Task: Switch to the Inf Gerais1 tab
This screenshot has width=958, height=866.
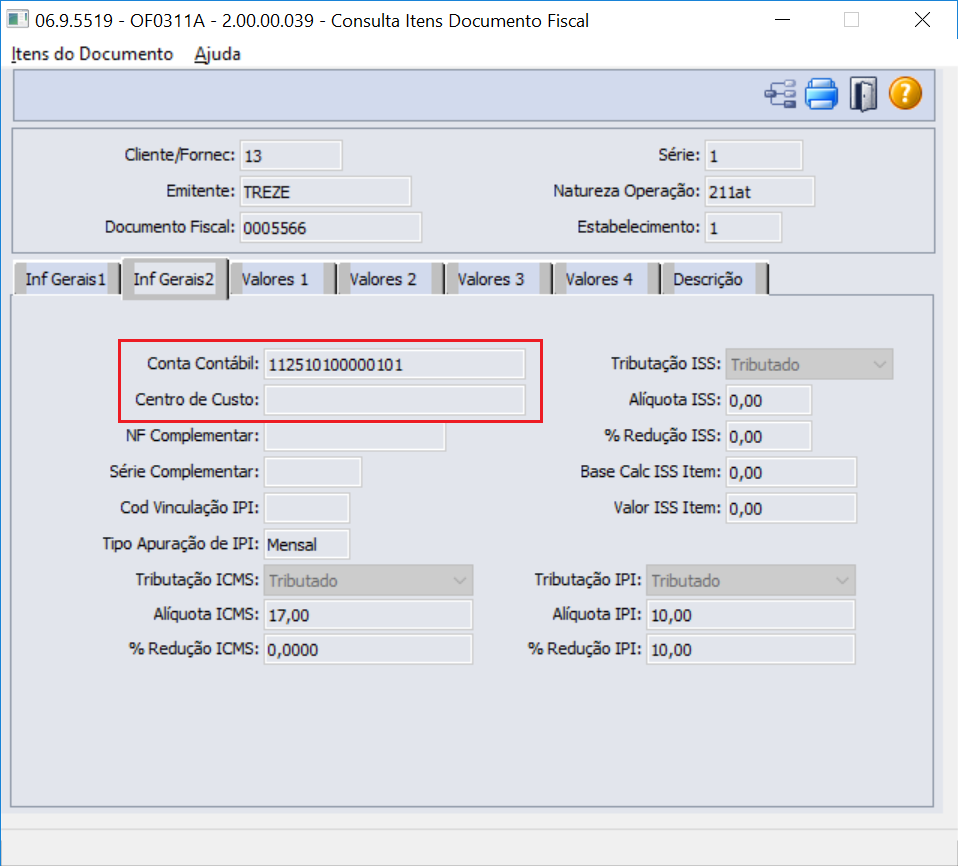Action: pos(65,279)
